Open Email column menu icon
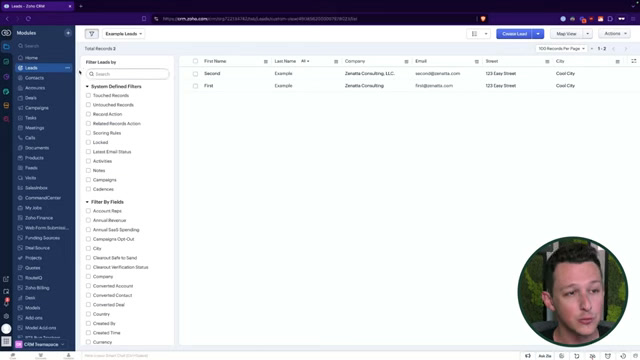Viewport: 640px width, 360px height. pyautogui.click(x=476, y=62)
